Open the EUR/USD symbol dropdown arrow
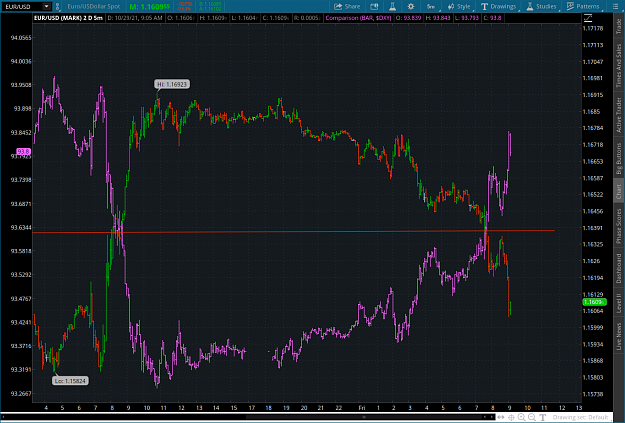625x423 pixels. [x=46, y=6]
